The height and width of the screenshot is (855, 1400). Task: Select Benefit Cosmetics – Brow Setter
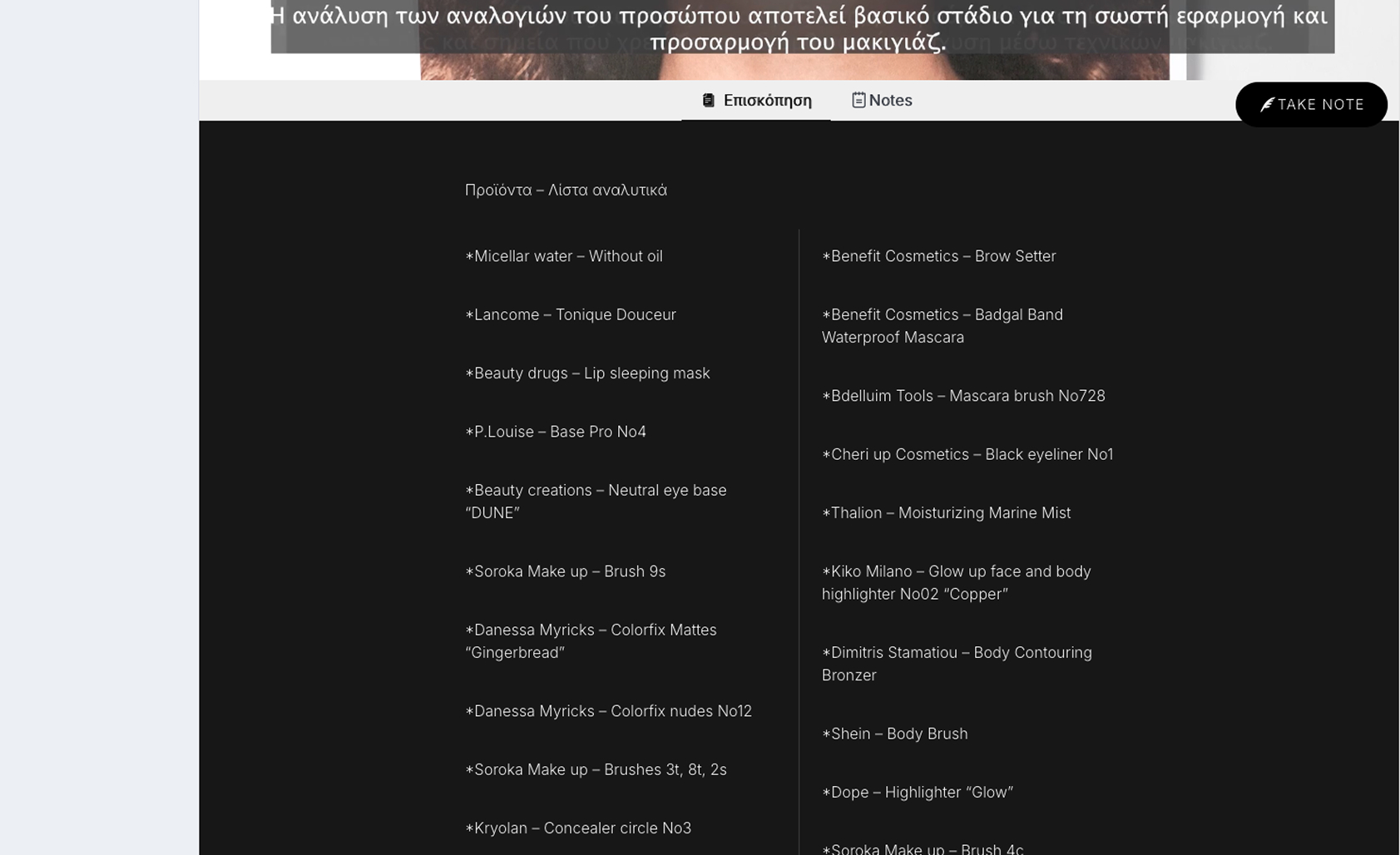938,256
